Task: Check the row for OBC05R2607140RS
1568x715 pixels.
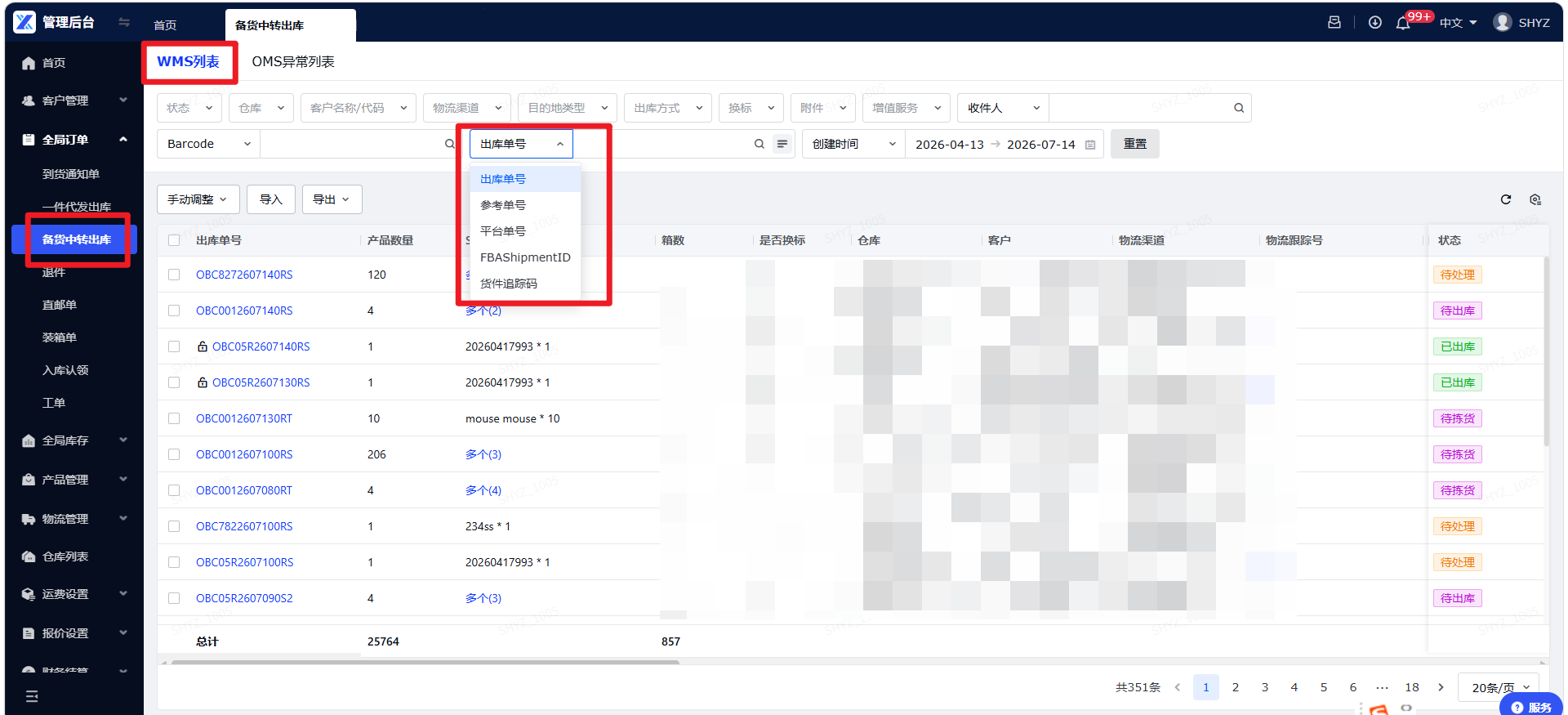Action: coord(174,346)
